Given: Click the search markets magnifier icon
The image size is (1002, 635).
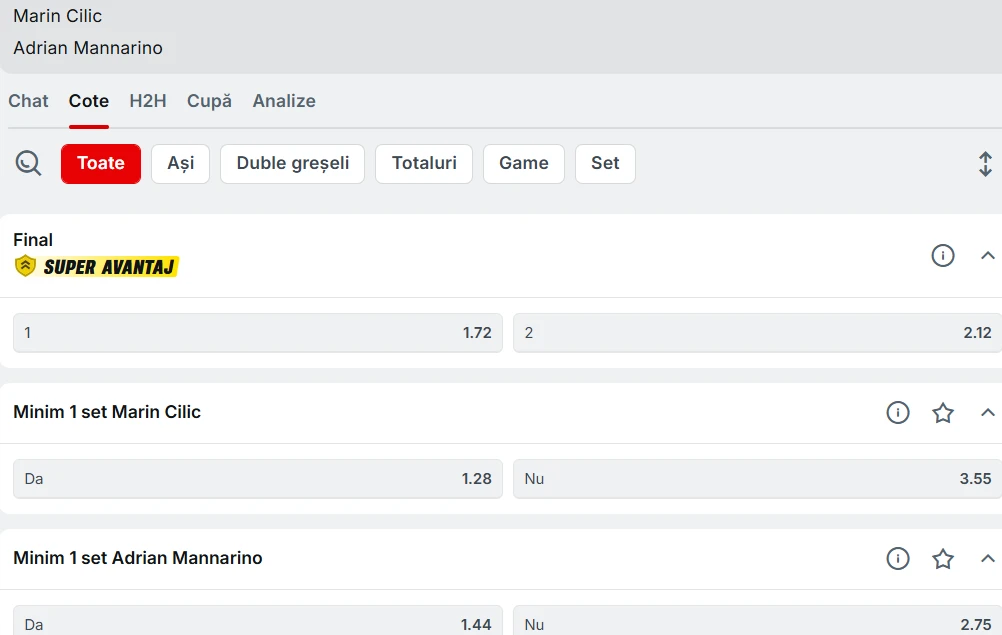Looking at the screenshot, I should (29, 163).
